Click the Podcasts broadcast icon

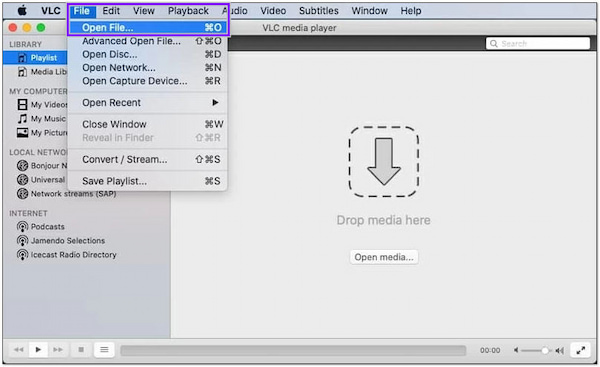click(23, 227)
